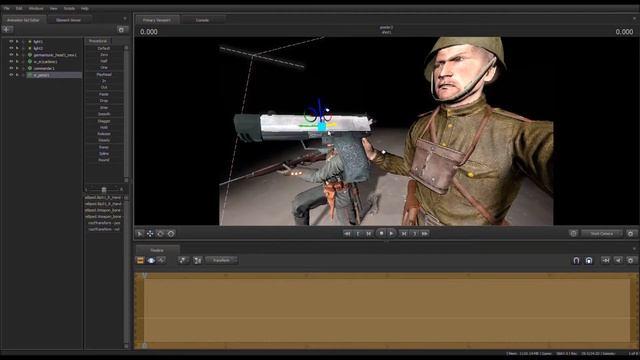Viewport: 640px width, 360px height.
Task: Click the add animation set plus button
Action: coord(7,29)
